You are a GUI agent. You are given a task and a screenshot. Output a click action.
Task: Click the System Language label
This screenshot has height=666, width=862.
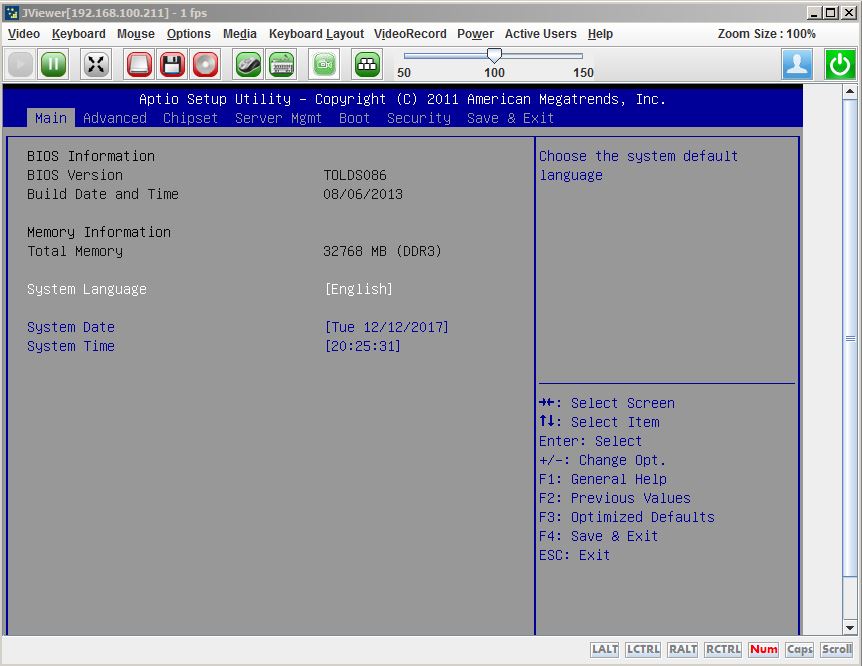coord(87,289)
